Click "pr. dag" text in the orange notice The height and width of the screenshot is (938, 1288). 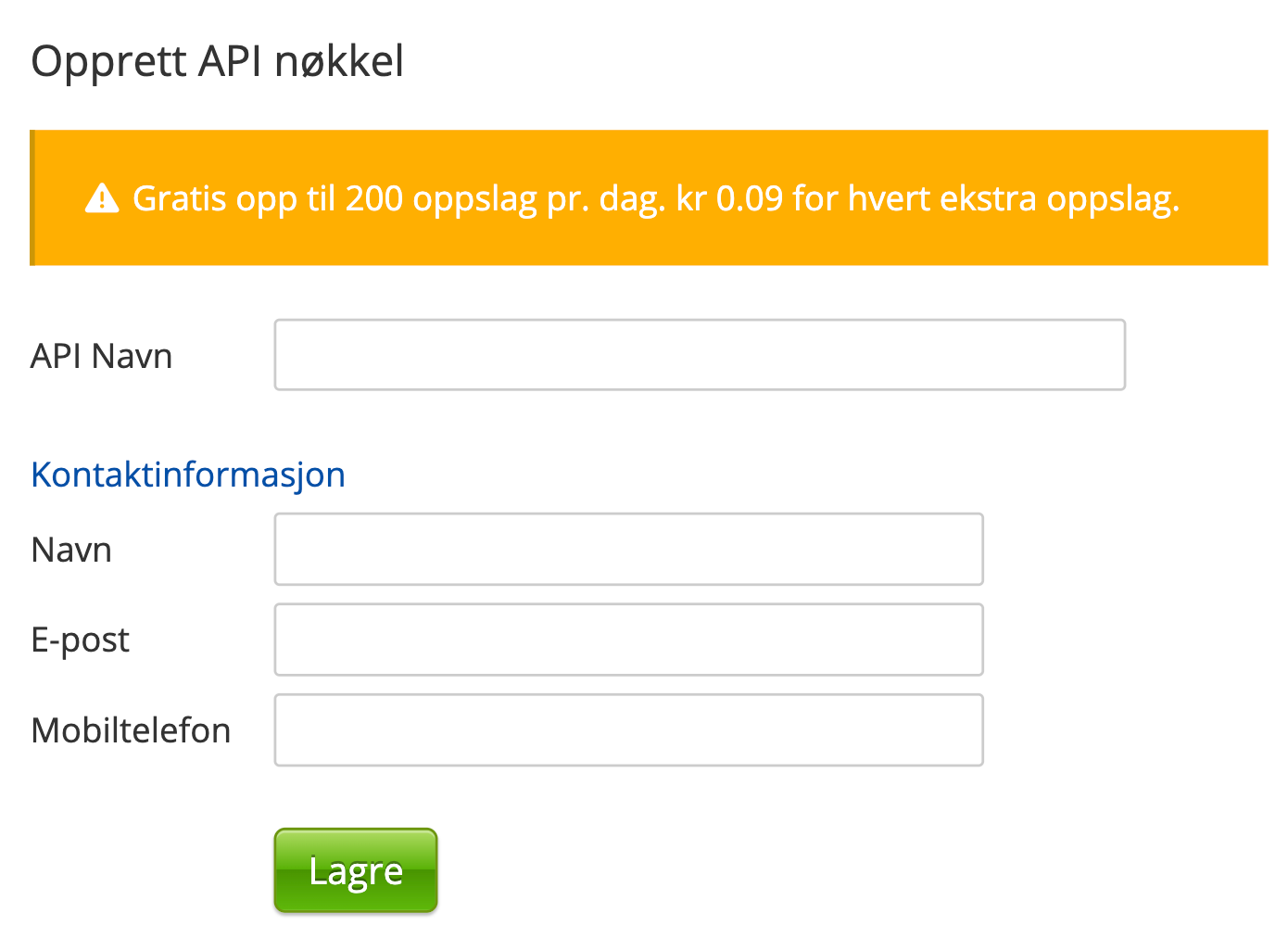click(604, 199)
